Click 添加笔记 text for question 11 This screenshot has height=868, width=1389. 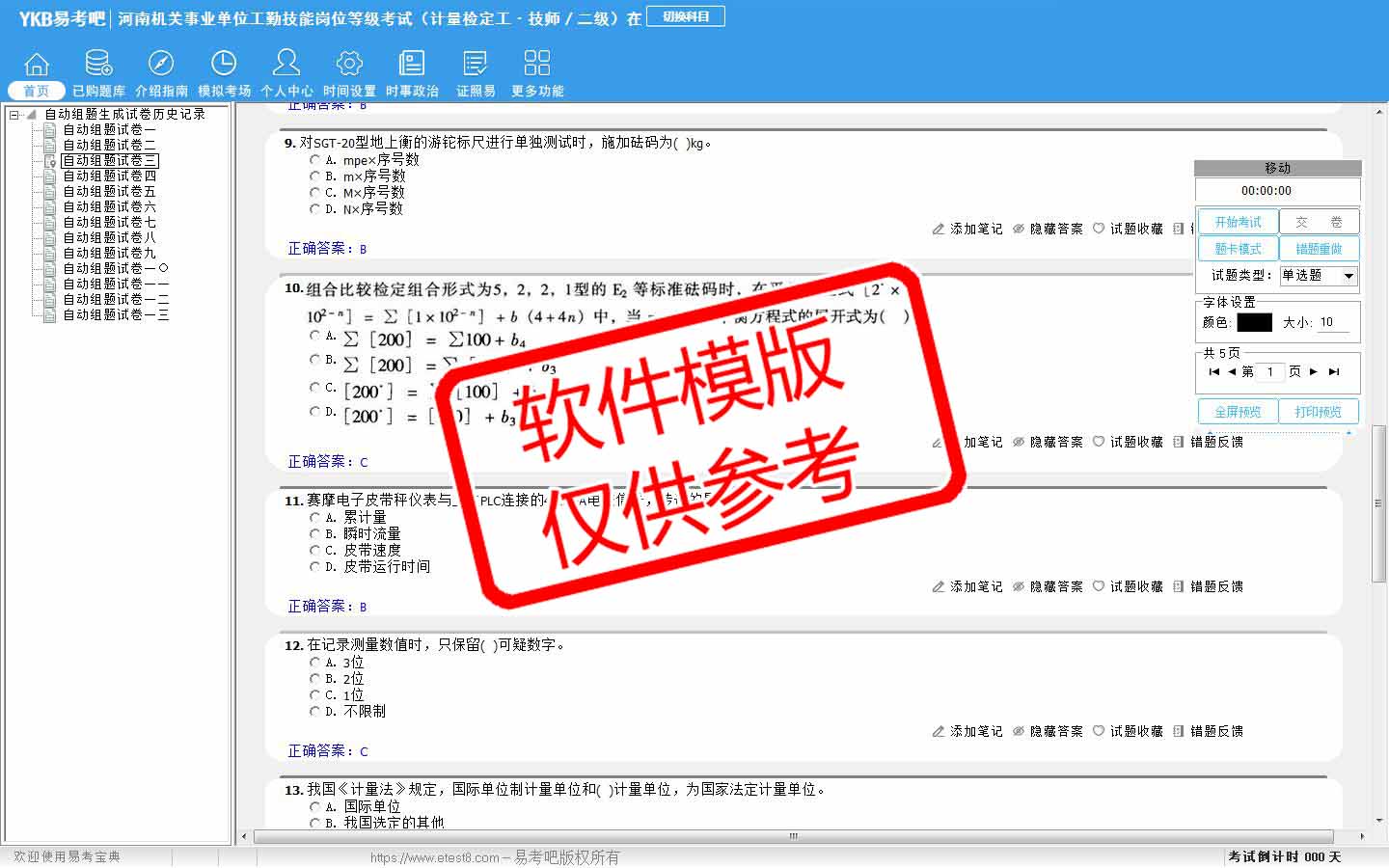976,587
